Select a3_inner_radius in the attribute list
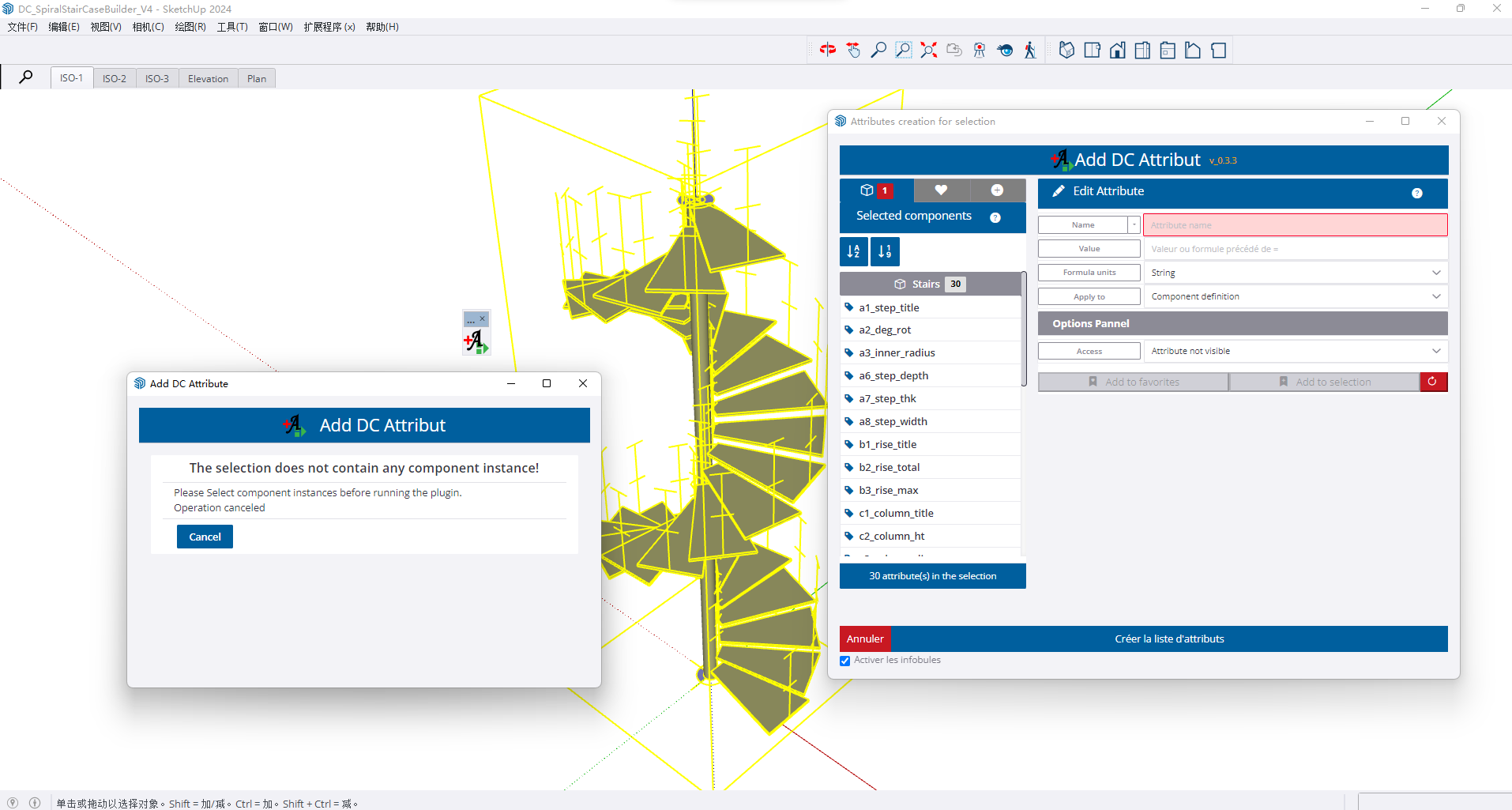Viewport: 1512px width, 810px height. (x=897, y=353)
